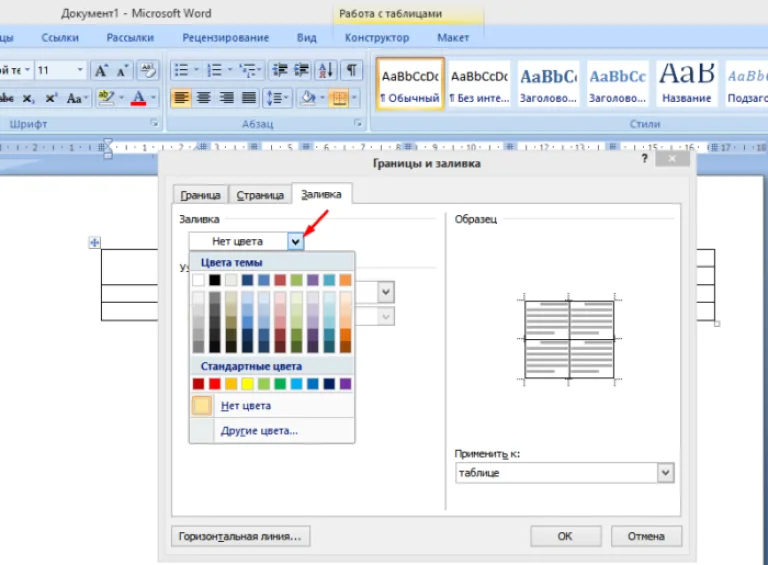
Task: Expand the pattern style dropdown
Action: [385, 292]
